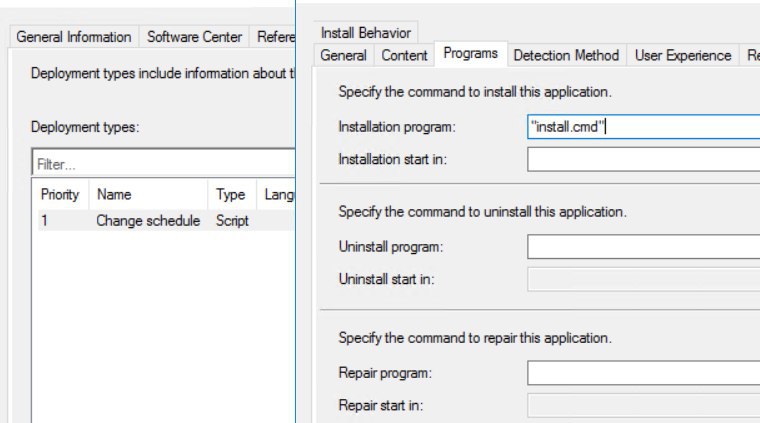The height and width of the screenshot is (423, 760).
Task: Click the disabled Repair start in field
Action: (x=643, y=405)
